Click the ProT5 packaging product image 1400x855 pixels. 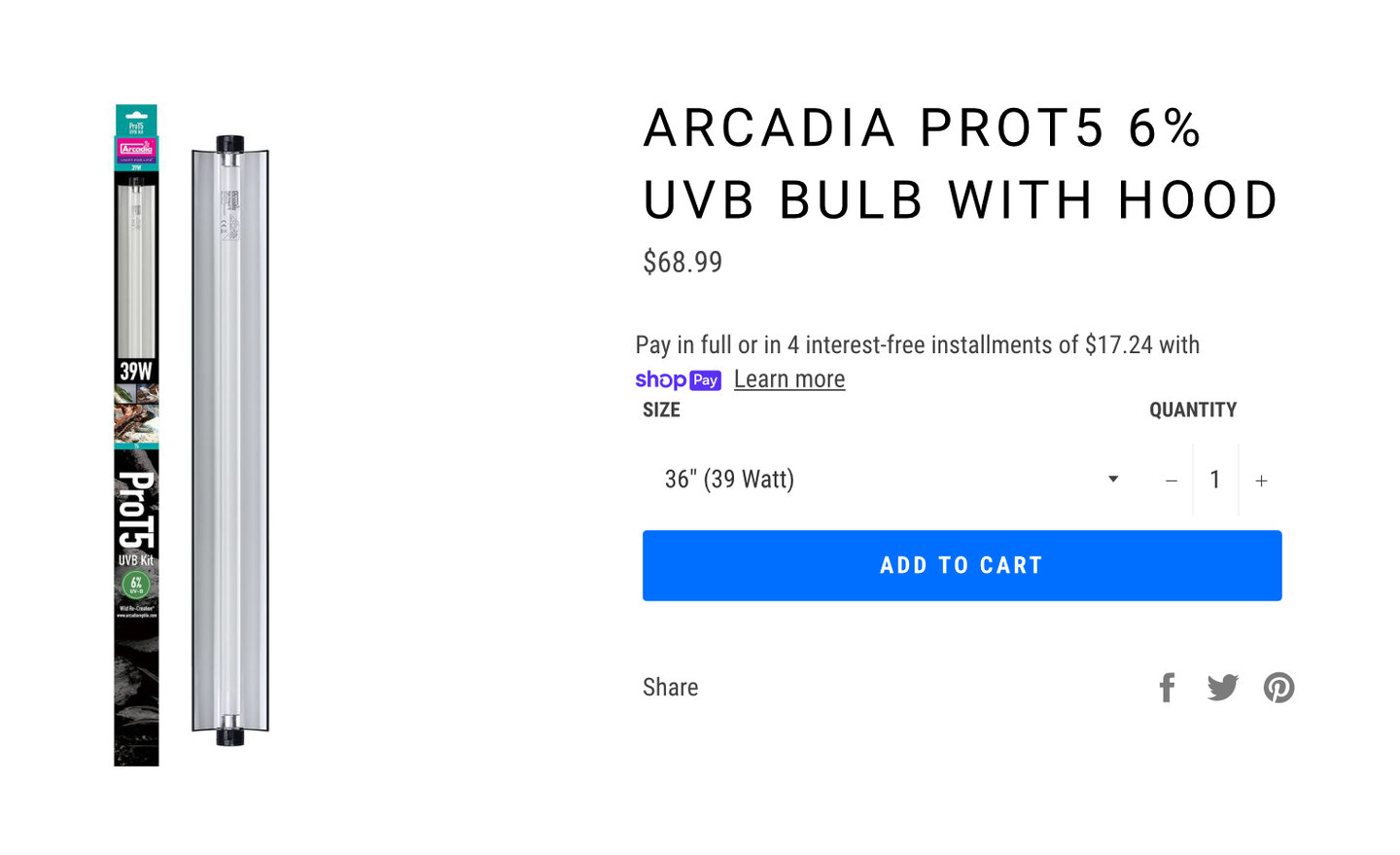[x=136, y=435]
